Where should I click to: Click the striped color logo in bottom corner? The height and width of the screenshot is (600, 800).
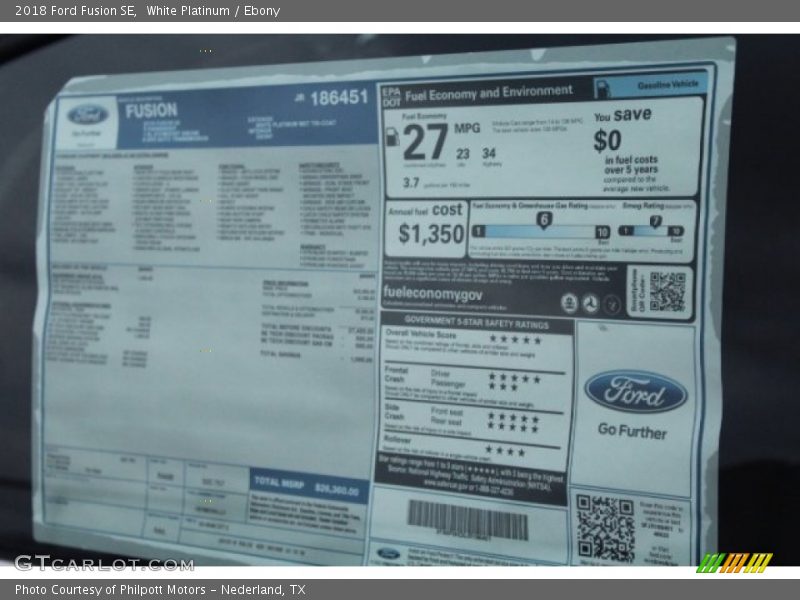tap(734, 562)
